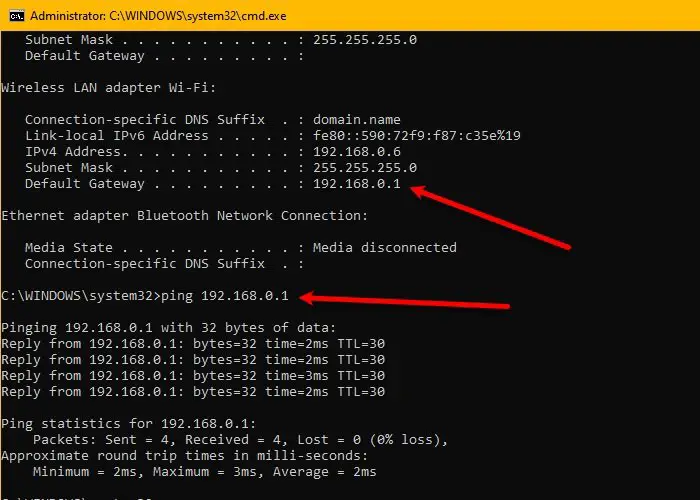
Task: Click the IPv6 address fe80::590:72f9:f87:c35e%19
Action: point(417,136)
